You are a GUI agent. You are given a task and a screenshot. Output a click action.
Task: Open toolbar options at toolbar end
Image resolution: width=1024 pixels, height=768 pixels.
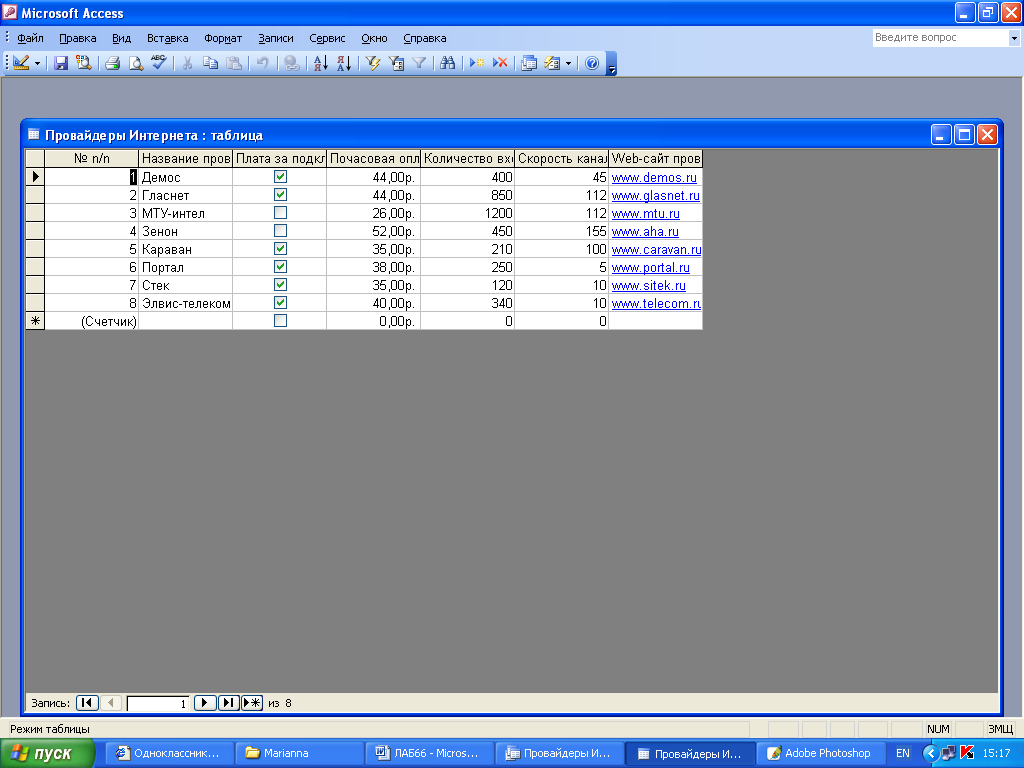pos(611,63)
